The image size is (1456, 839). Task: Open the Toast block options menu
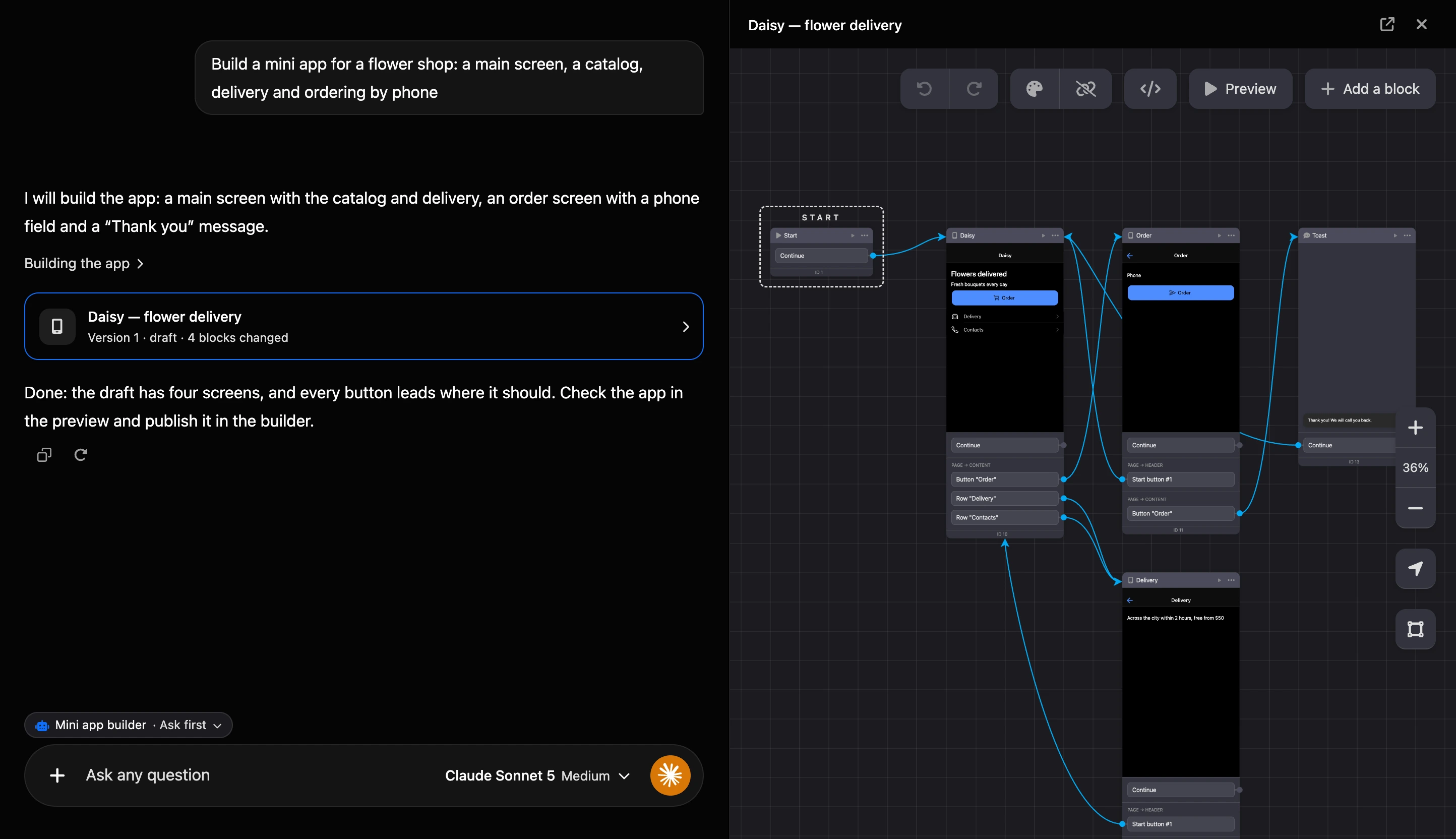(x=1407, y=235)
